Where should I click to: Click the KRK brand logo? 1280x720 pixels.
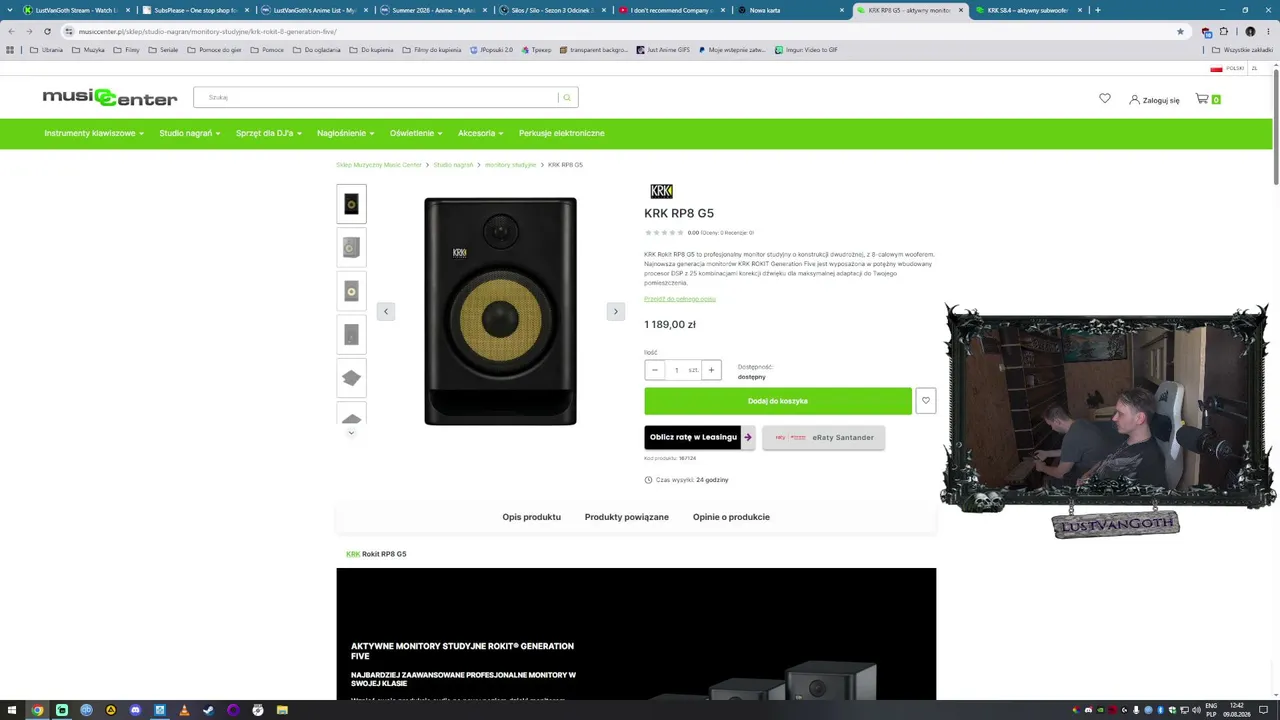pyautogui.click(x=661, y=191)
